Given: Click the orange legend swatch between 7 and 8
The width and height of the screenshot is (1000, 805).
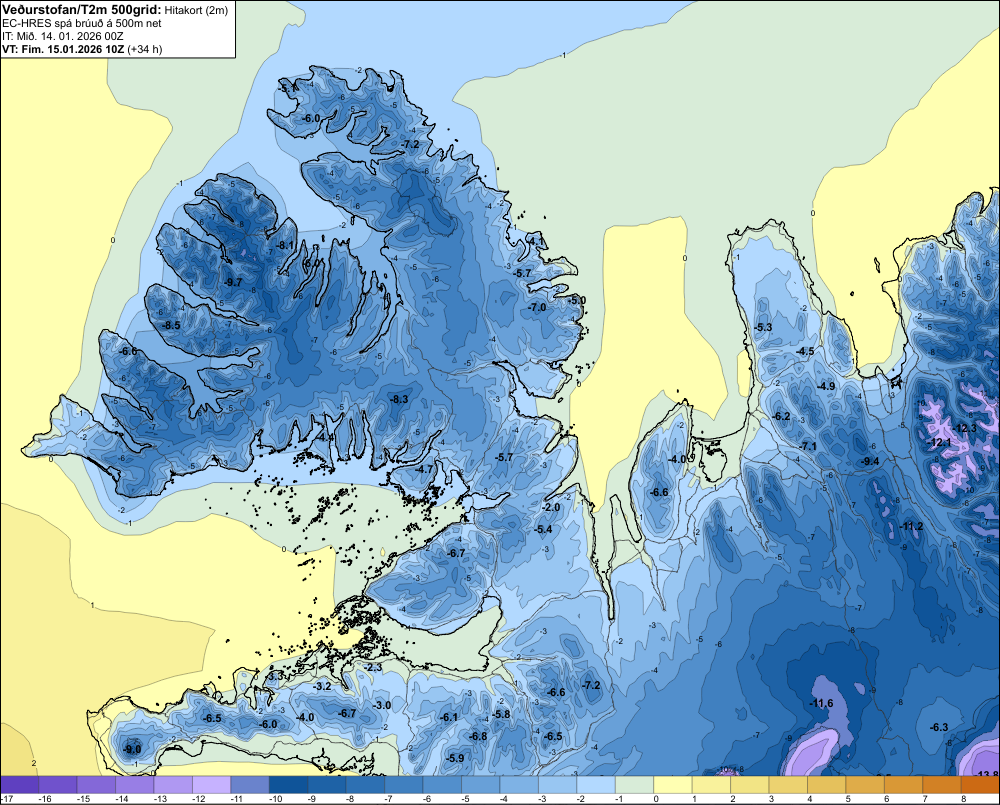Looking at the screenshot, I should tap(941, 785).
